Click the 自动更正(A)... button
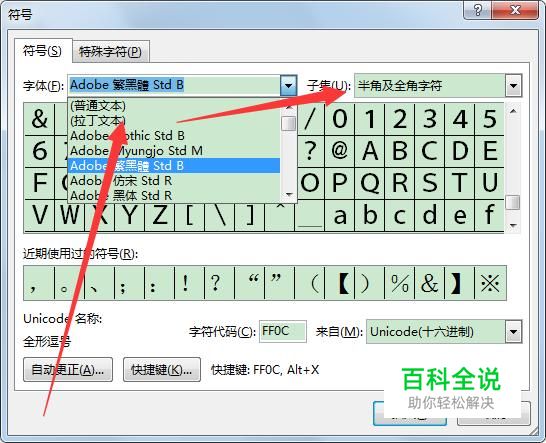 click(68, 370)
